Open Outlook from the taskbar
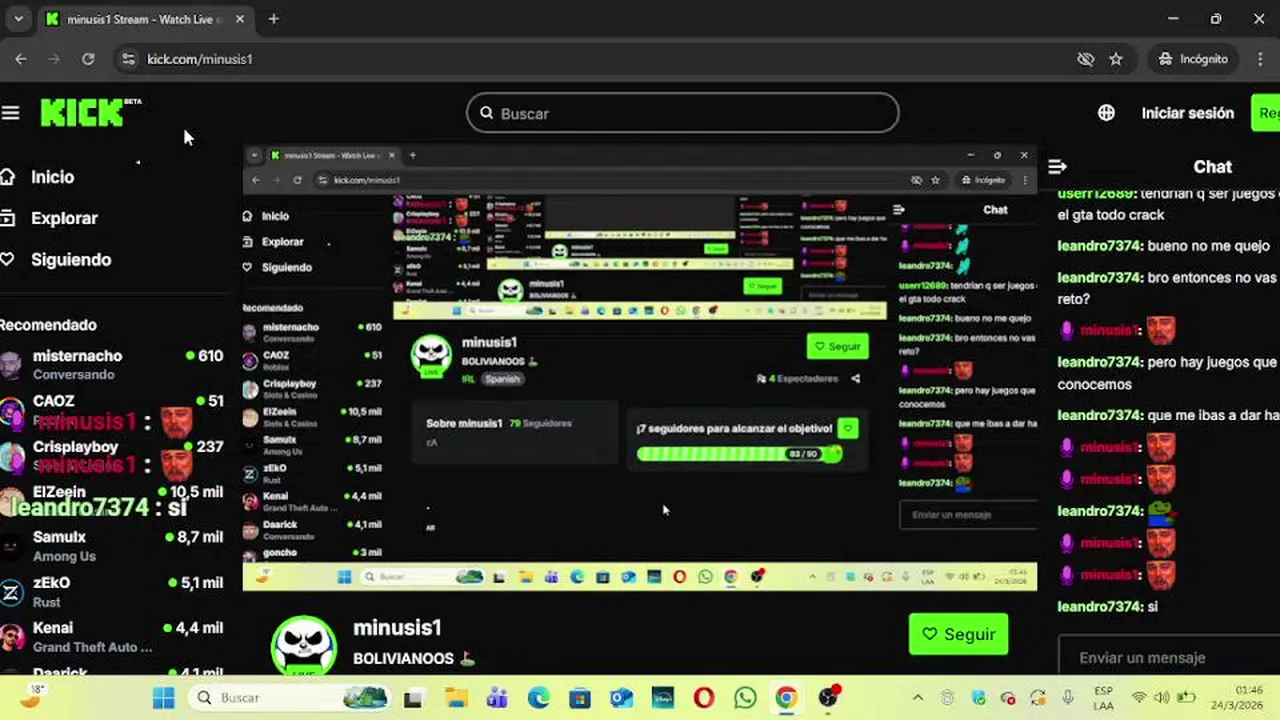Viewport: 1280px width, 720px height. coord(621,698)
